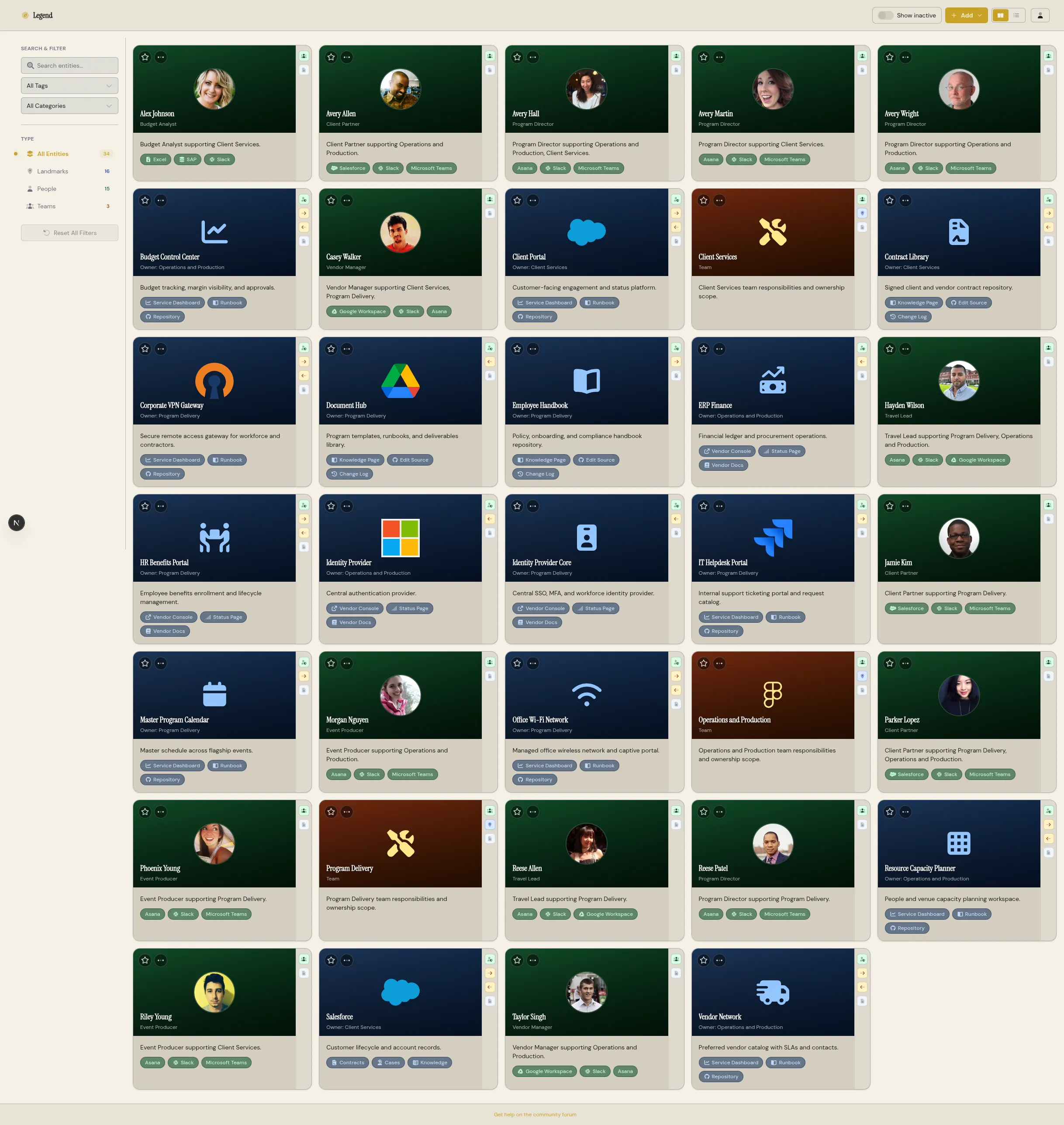The width and height of the screenshot is (1064, 1125).
Task: Click the document icon beside Casey Walker card
Action: [490, 214]
